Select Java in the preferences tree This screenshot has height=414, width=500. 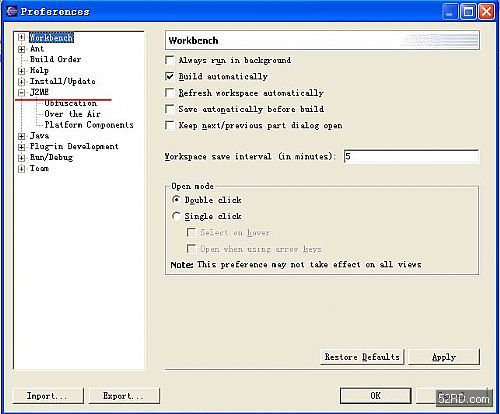(39, 136)
